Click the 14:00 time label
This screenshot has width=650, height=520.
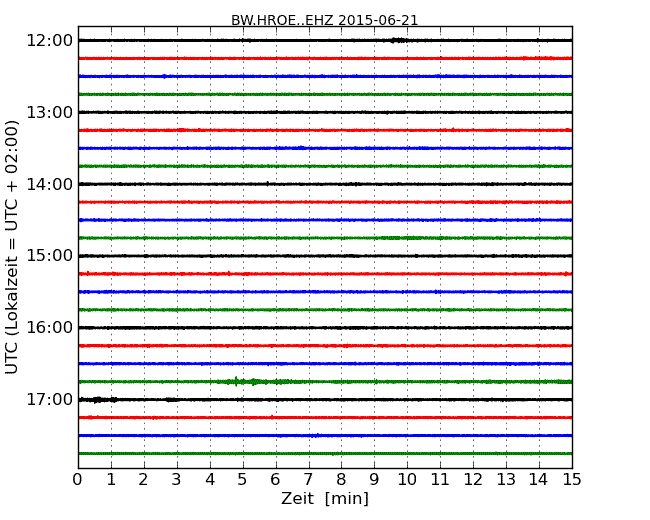[x=50, y=184]
